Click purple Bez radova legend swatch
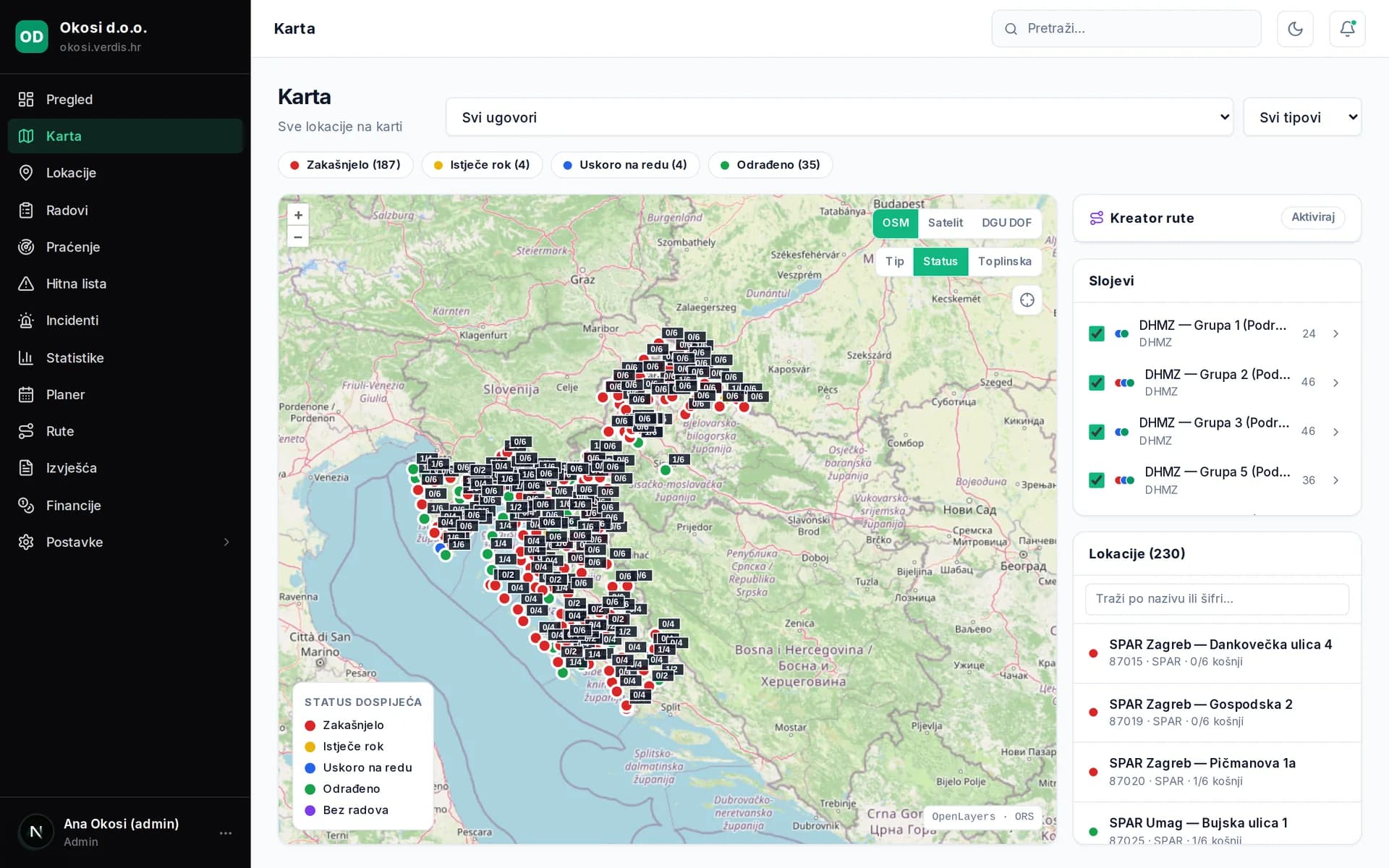The image size is (1389, 868). 310,810
